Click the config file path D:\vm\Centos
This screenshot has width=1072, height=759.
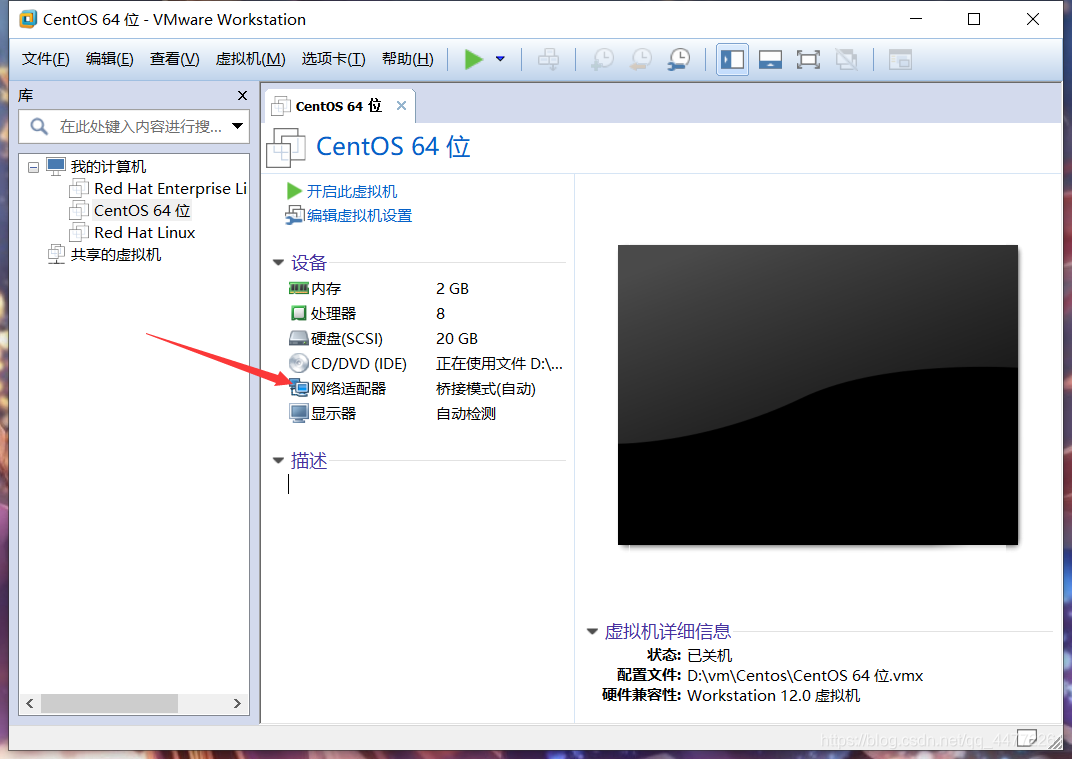coord(805,676)
